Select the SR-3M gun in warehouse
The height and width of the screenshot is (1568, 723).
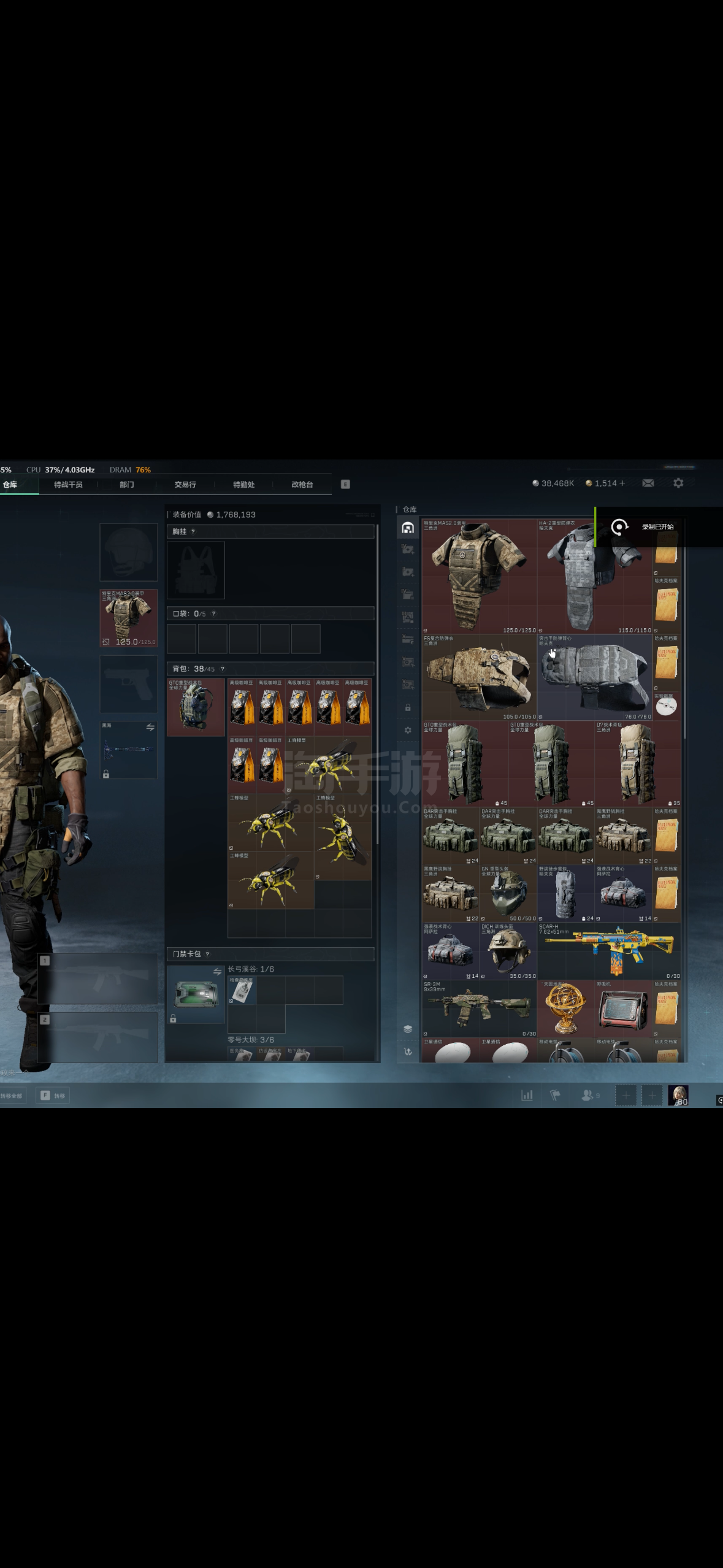pos(480,1009)
